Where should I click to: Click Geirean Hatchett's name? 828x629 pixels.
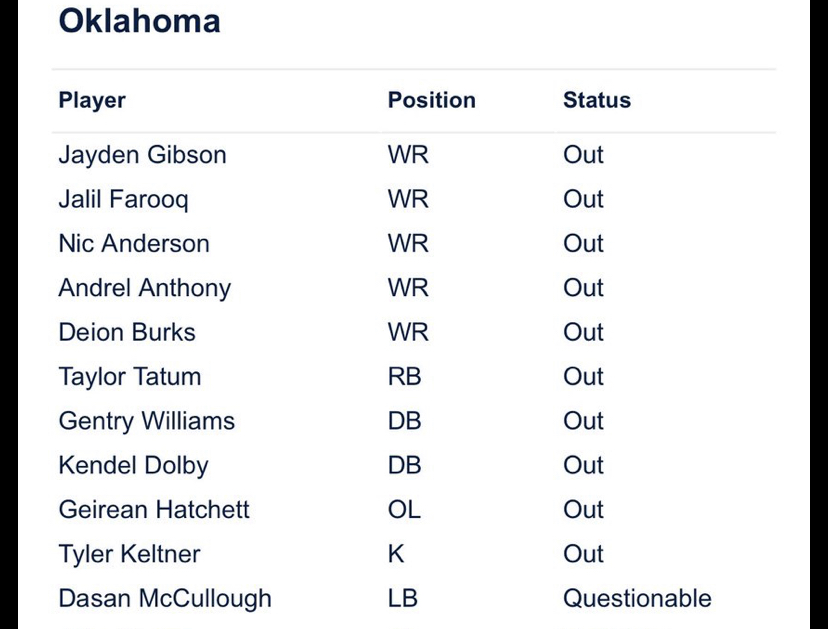coord(154,510)
